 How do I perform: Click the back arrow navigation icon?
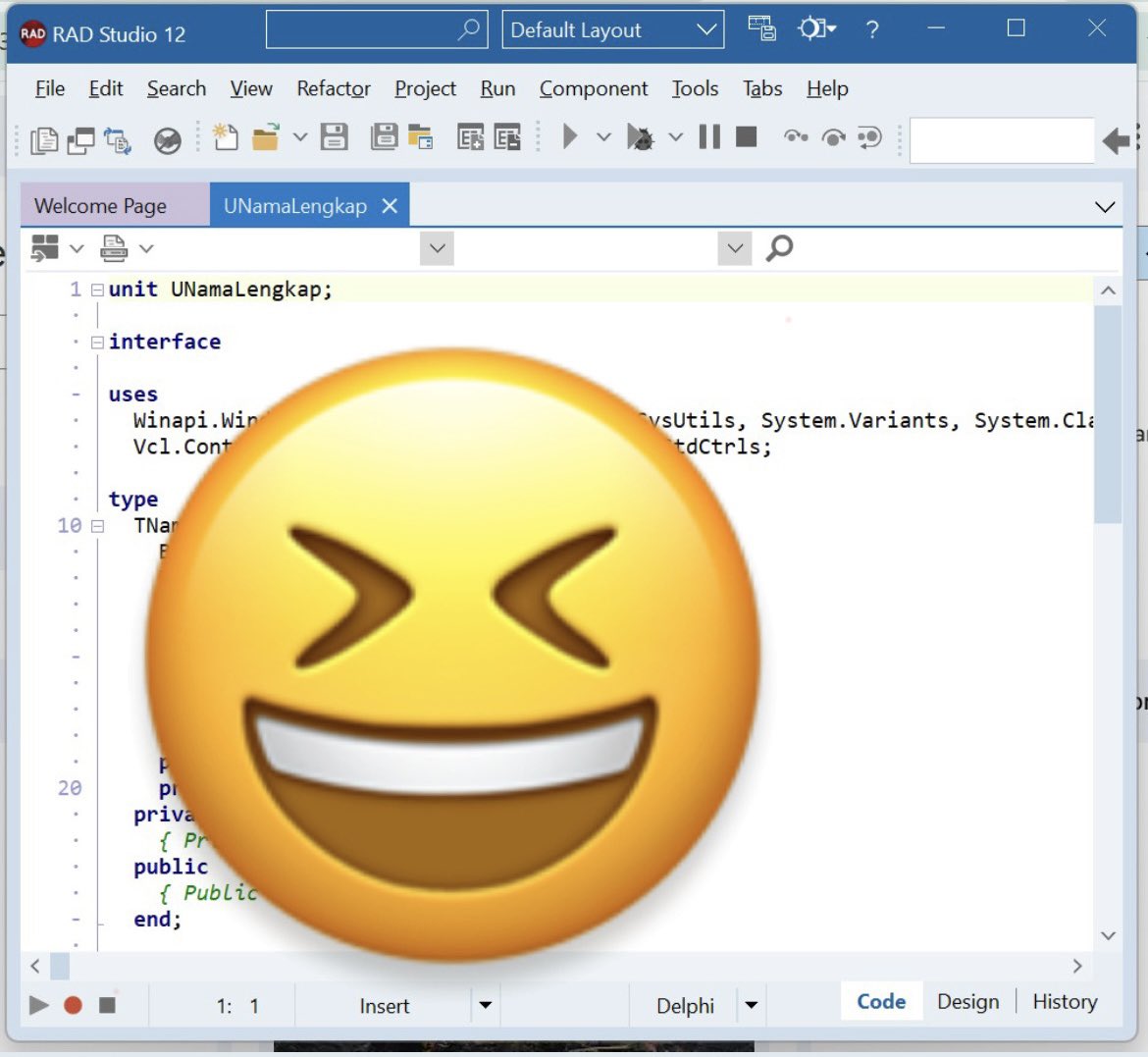click(1117, 140)
